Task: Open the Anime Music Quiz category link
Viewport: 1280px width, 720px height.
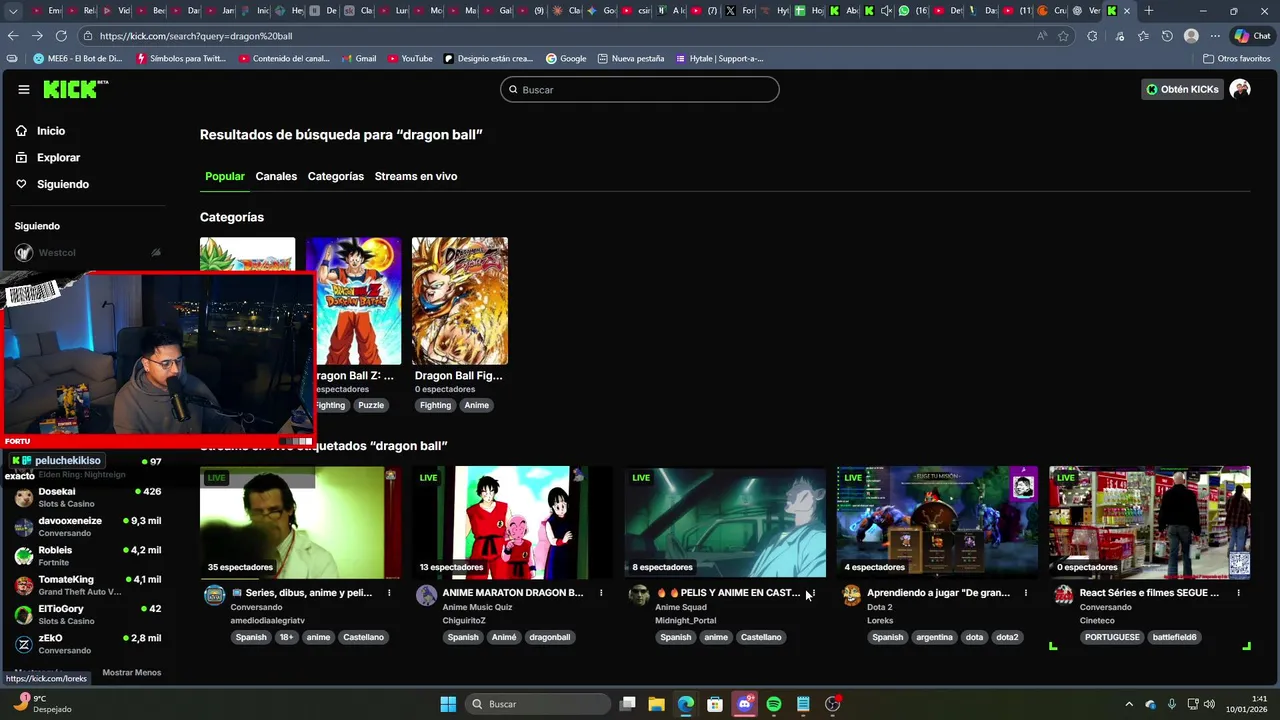Action: 477,607
